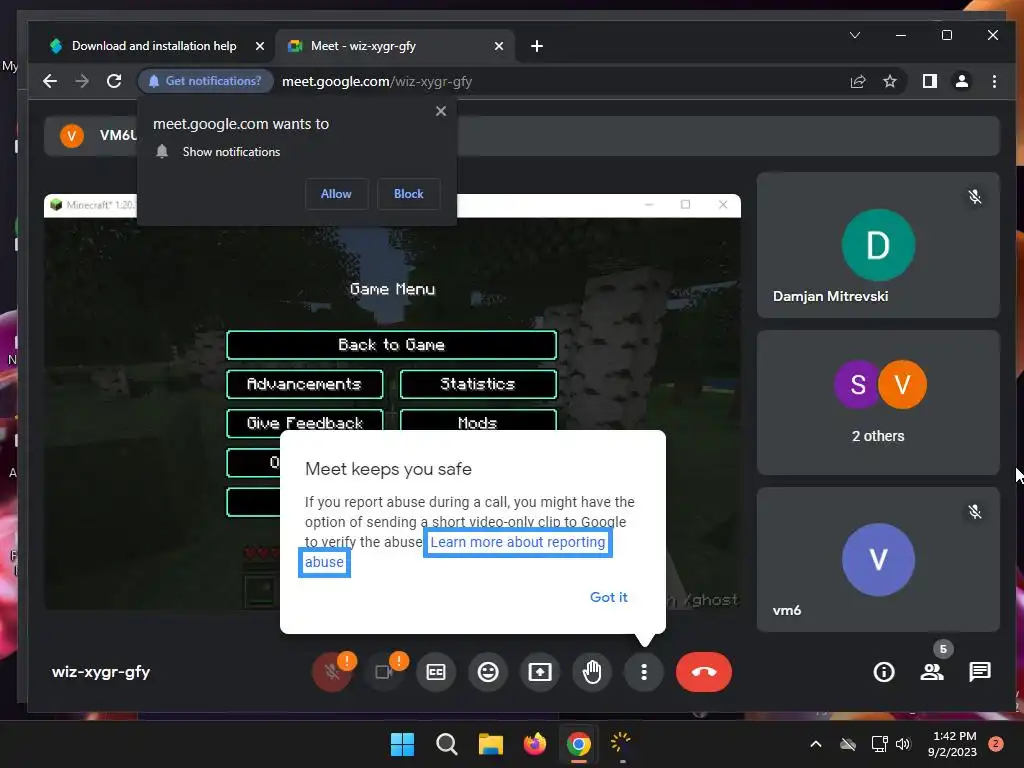Unmute the microphone in the Meet toolbar
Image resolution: width=1024 pixels, height=768 pixels.
pos(332,671)
